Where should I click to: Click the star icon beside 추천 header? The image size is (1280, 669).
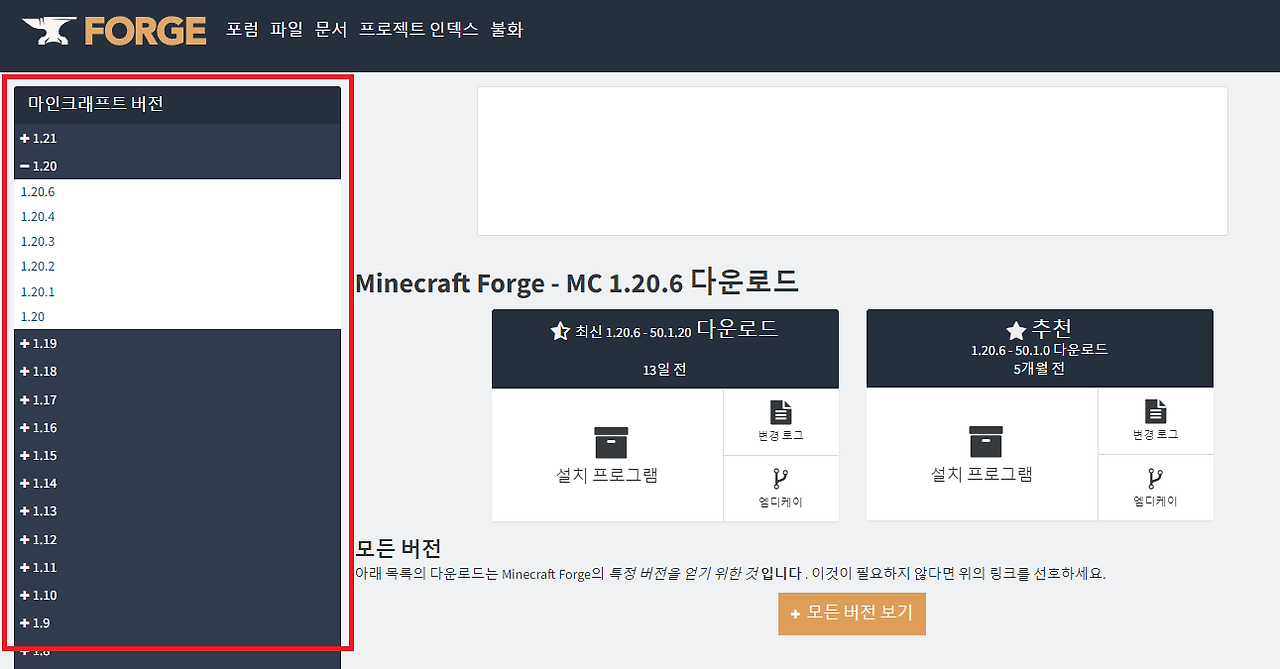click(1016, 330)
